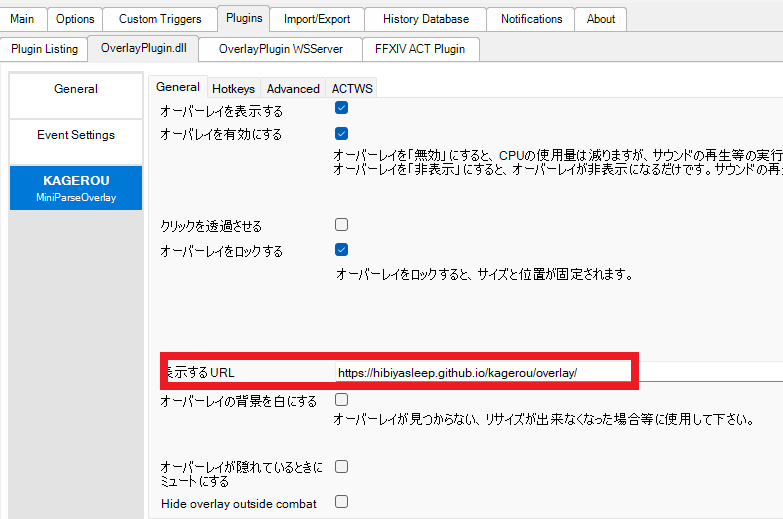Switch to the Notifications tab
The image size is (783, 519).
point(531,19)
